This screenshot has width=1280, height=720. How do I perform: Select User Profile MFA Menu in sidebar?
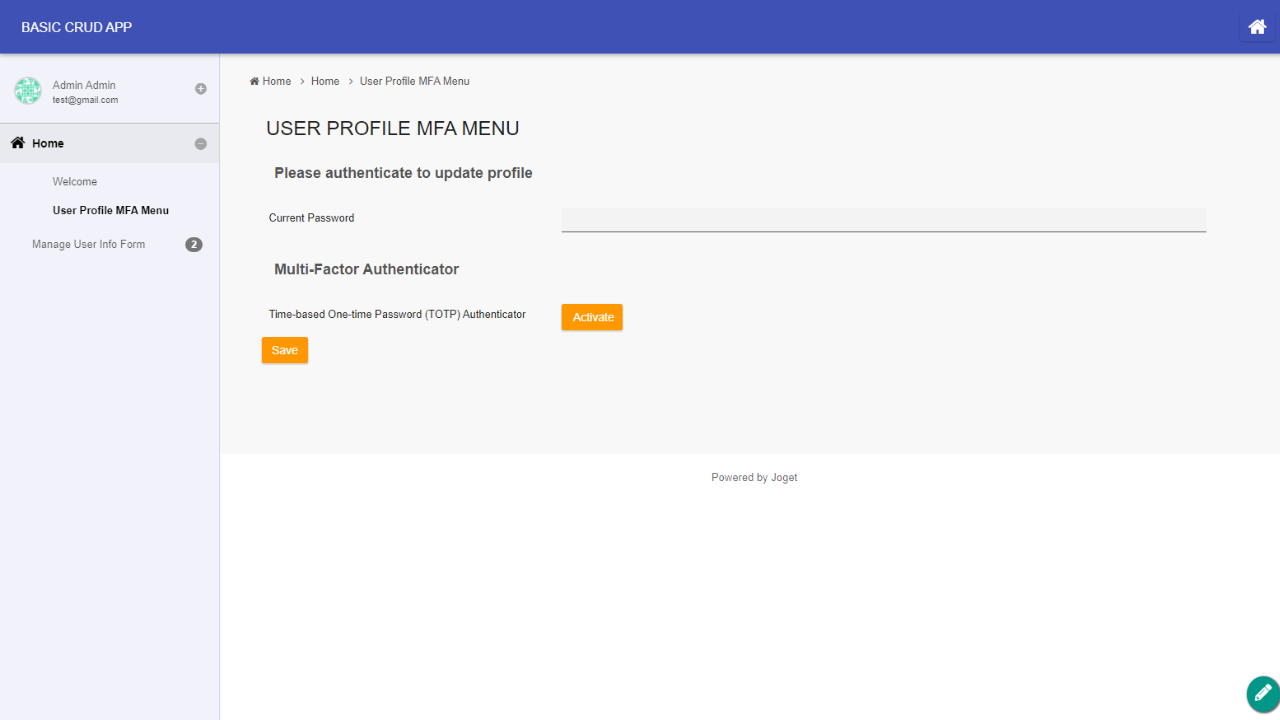110,211
